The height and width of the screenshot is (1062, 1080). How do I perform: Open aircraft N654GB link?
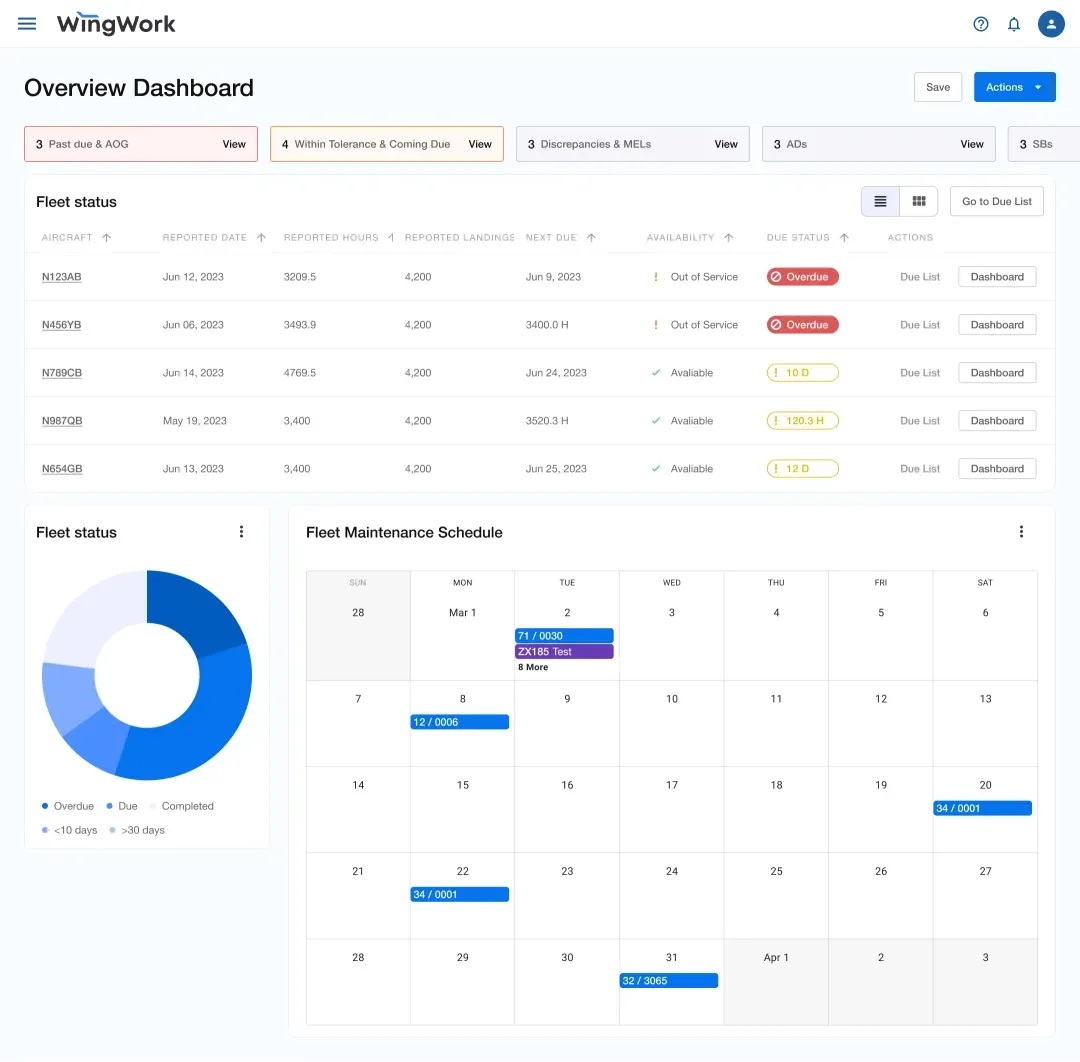62,469
